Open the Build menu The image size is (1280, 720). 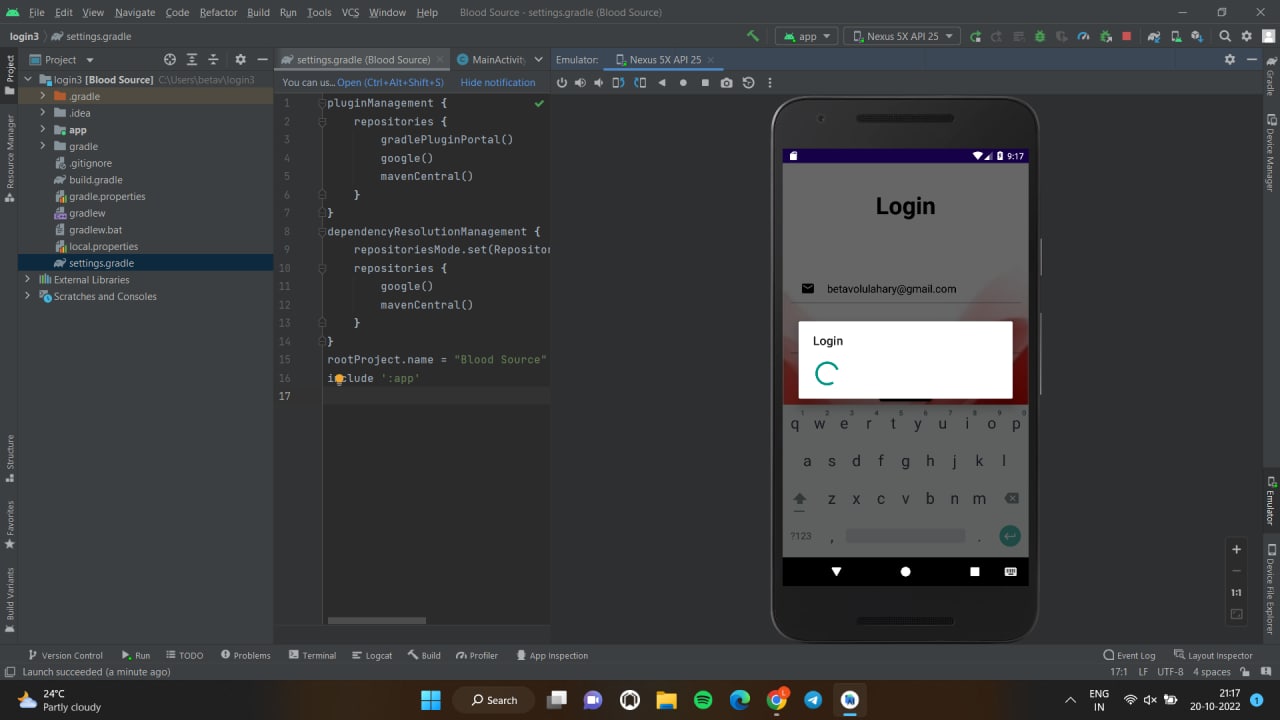click(258, 12)
